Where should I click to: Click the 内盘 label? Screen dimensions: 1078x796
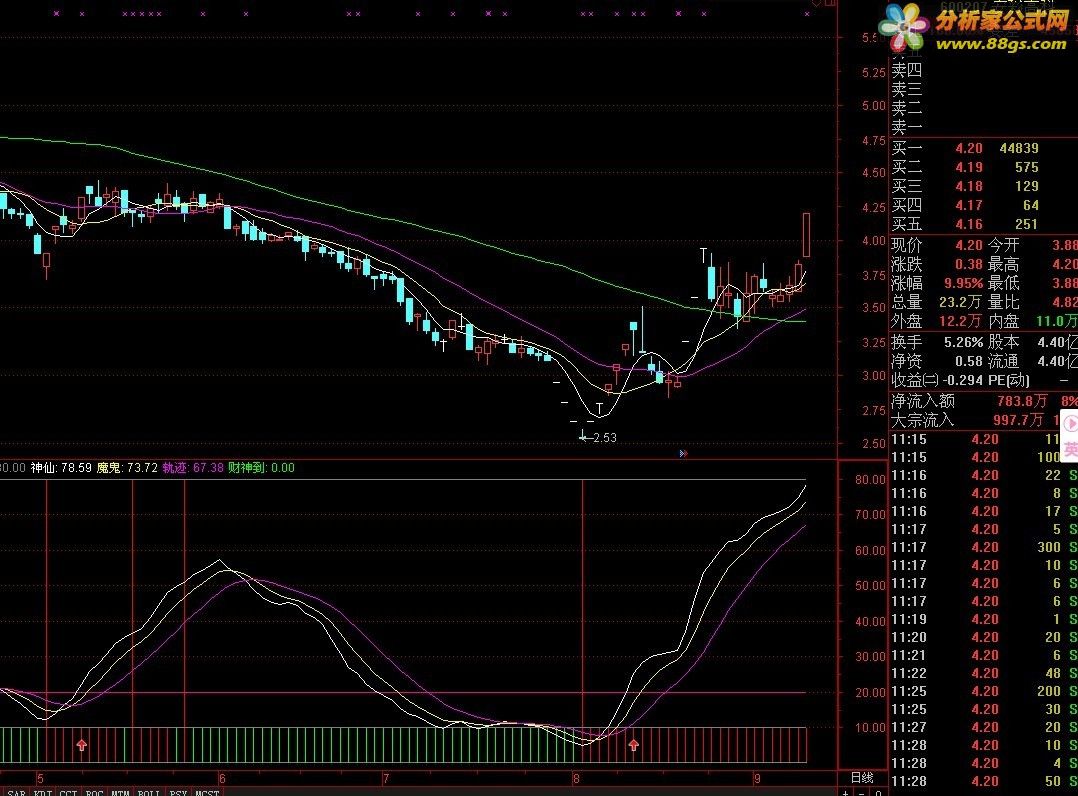tap(1003, 321)
